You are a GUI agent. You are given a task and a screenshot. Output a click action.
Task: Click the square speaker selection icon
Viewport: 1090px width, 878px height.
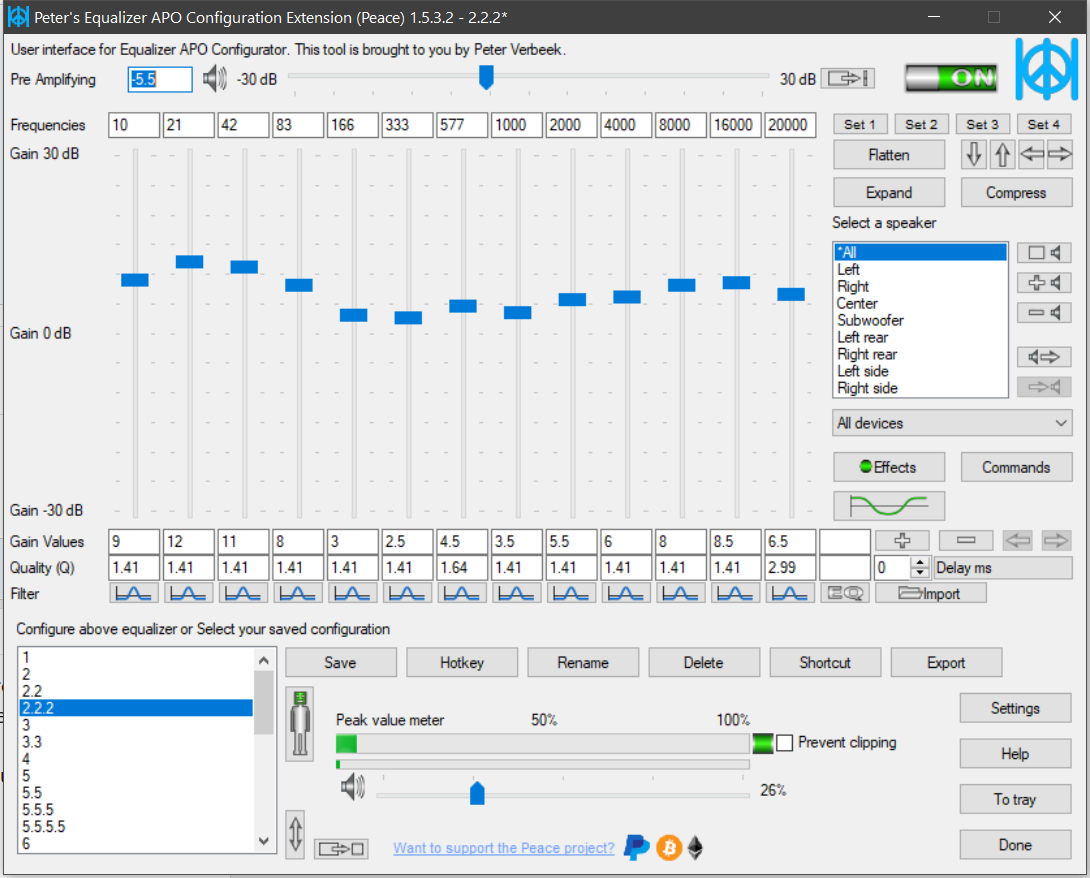point(1043,253)
